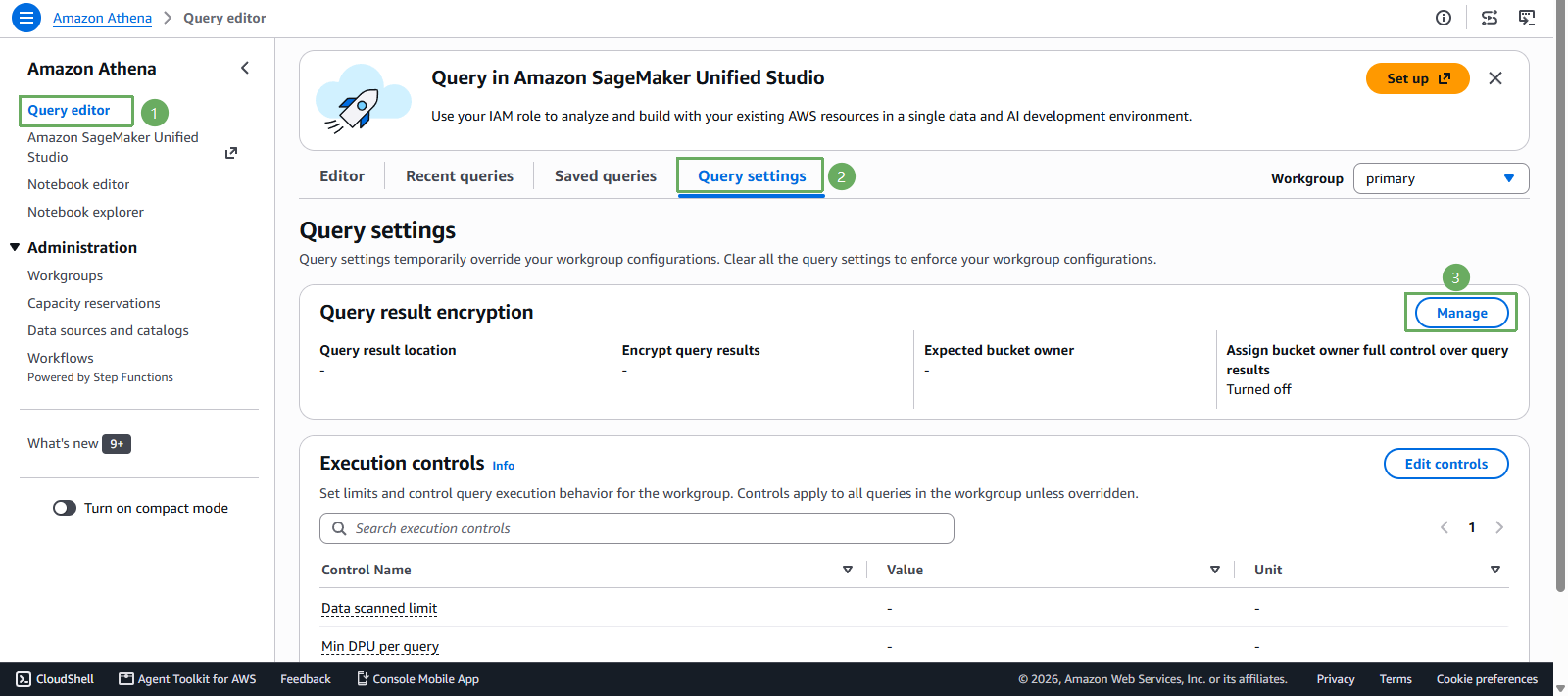Go to next execution controls page
This screenshot has width=1568, height=696.
click(x=1499, y=527)
